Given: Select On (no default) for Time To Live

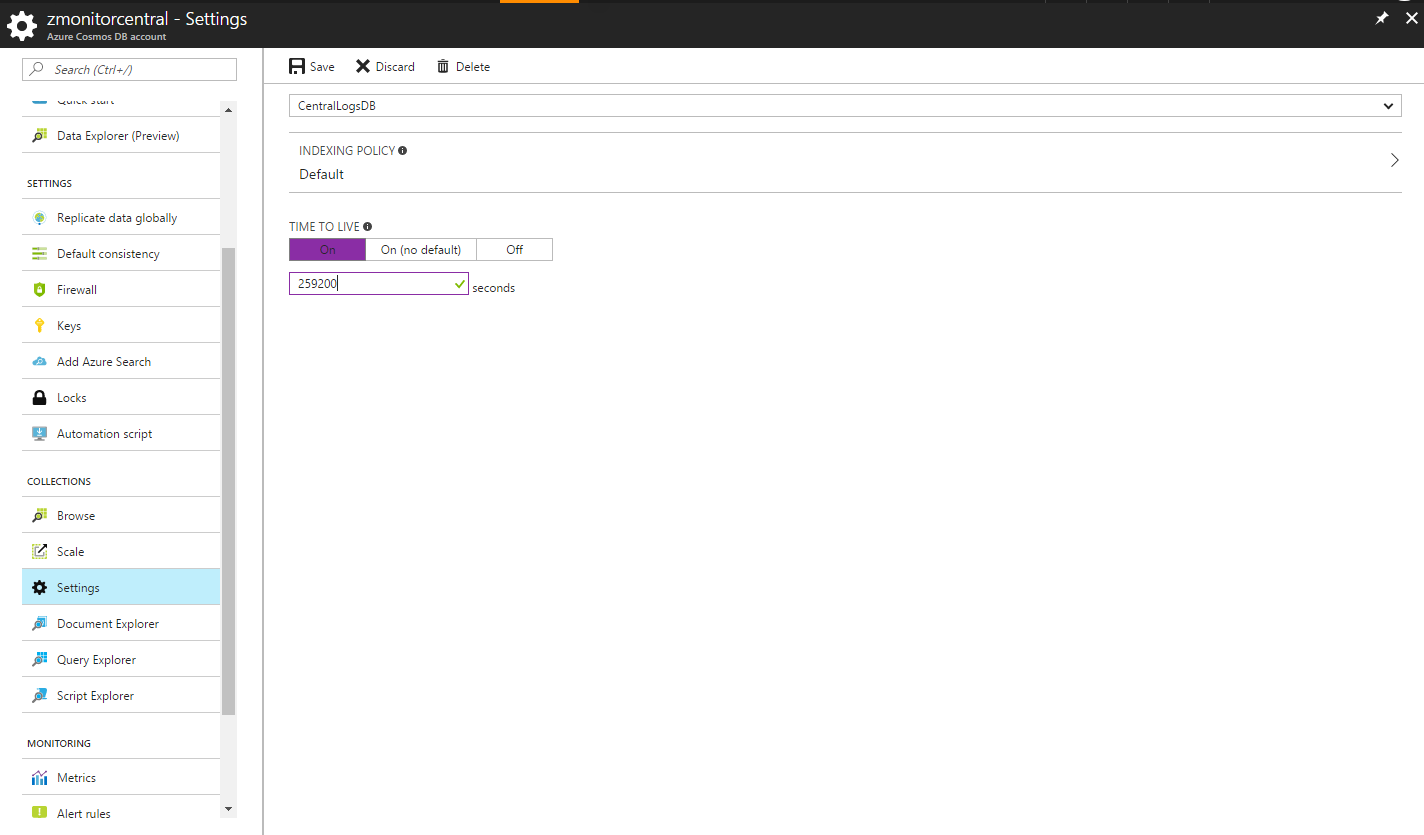Looking at the screenshot, I should tap(421, 250).
